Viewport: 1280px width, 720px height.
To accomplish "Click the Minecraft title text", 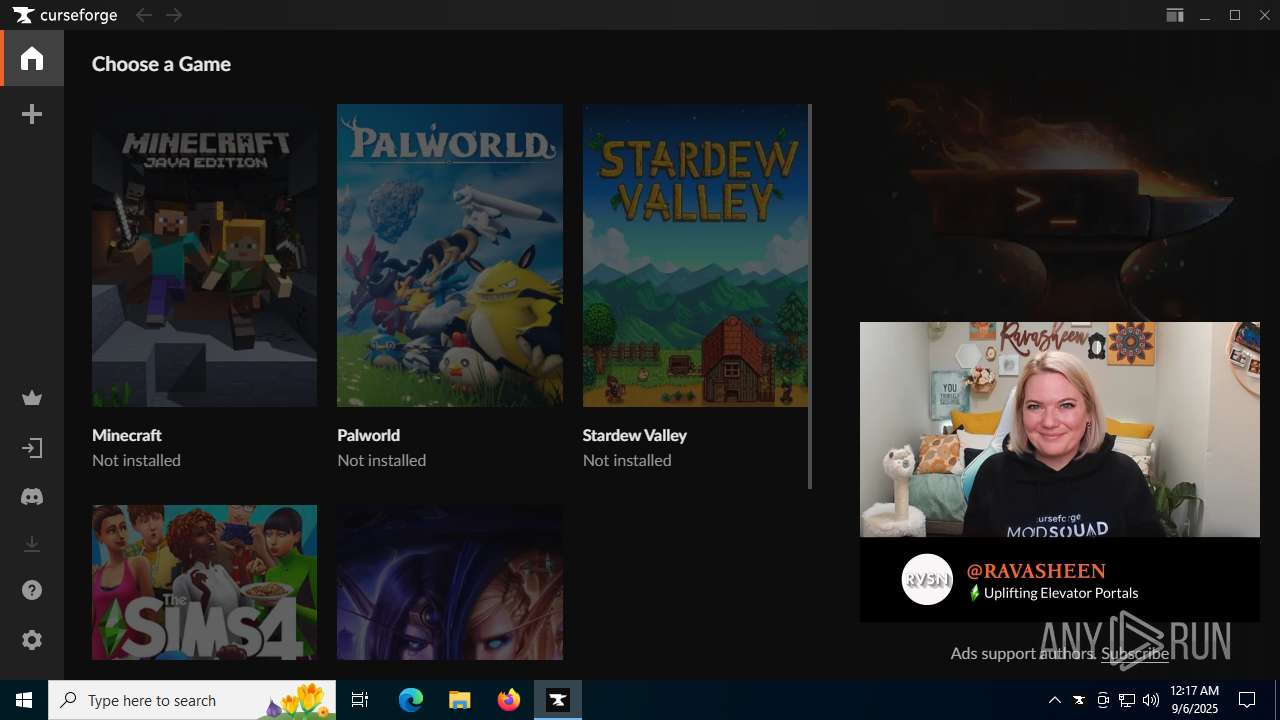I will (x=127, y=435).
